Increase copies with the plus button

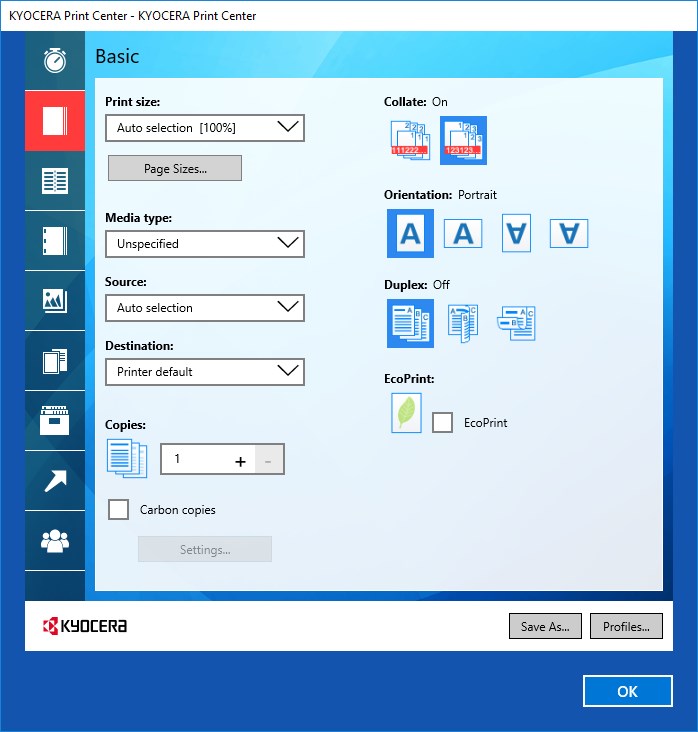pyautogui.click(x=240, y=461)
